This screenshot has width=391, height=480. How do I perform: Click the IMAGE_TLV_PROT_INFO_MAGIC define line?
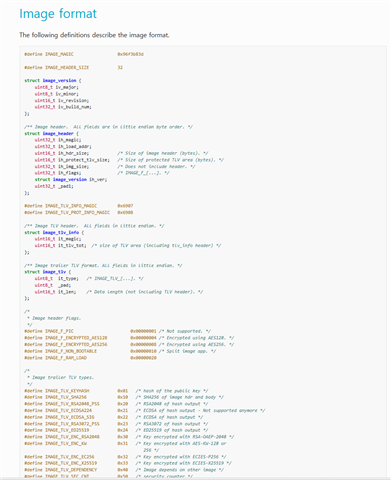[79, 212]
